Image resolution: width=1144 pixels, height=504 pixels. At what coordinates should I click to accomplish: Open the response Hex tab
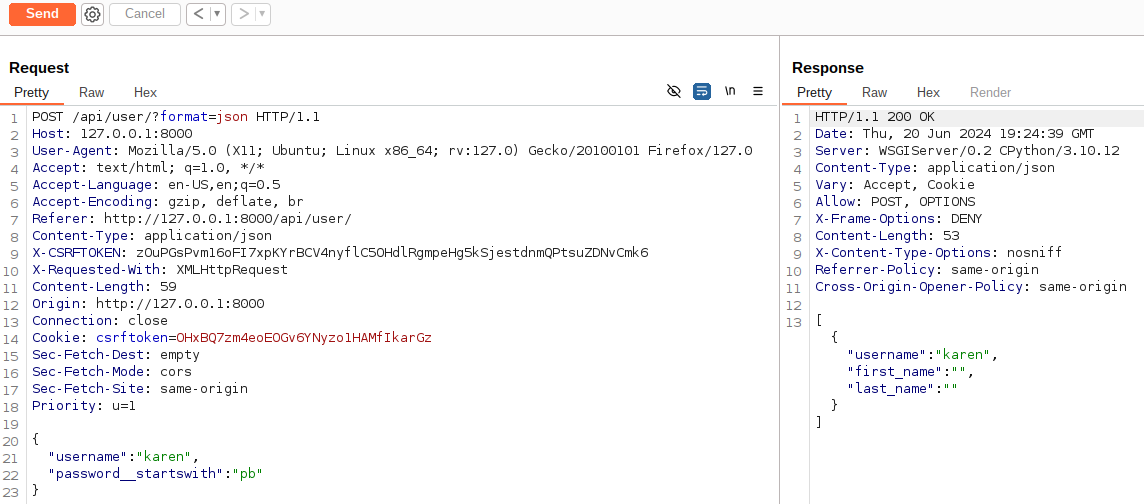click(928, 93)
